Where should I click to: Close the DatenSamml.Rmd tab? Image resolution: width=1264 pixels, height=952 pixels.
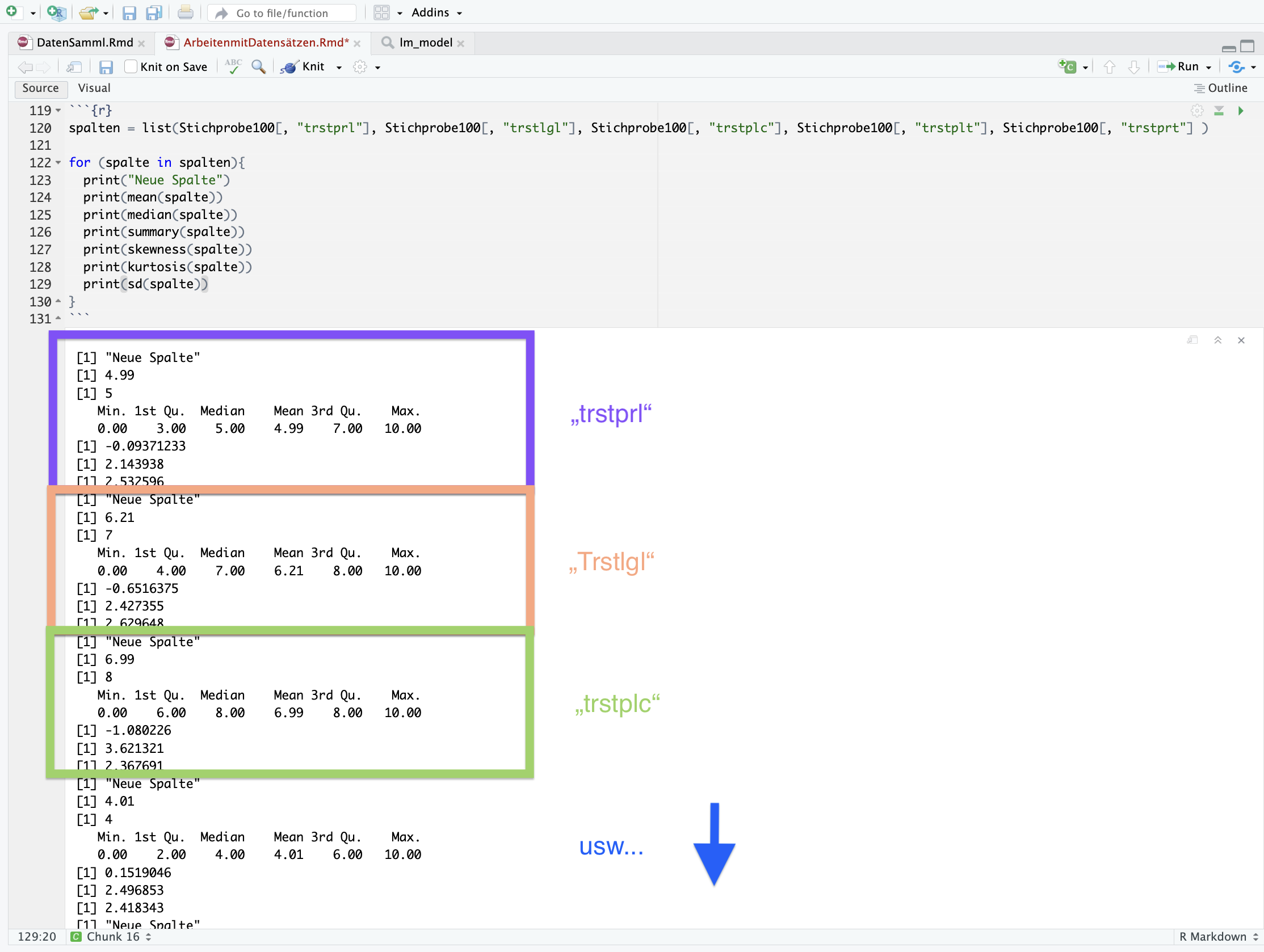(141, 44)
